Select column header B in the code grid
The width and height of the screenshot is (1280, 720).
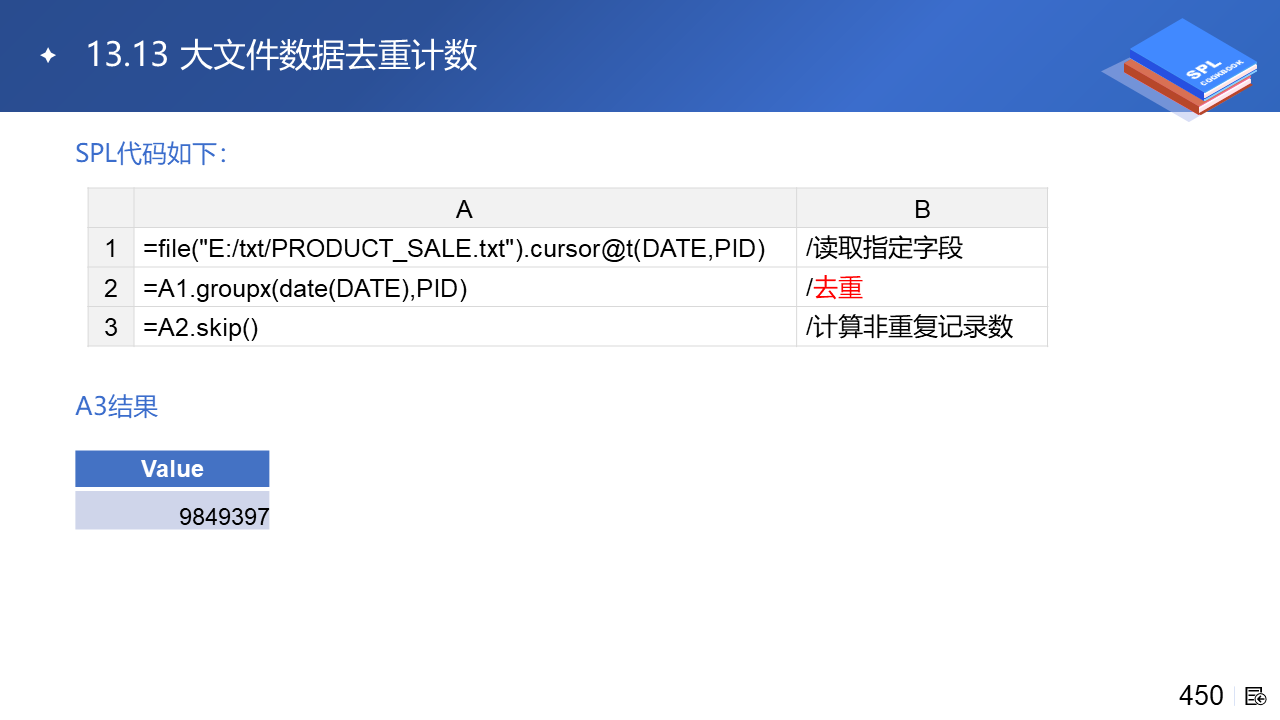921,208
